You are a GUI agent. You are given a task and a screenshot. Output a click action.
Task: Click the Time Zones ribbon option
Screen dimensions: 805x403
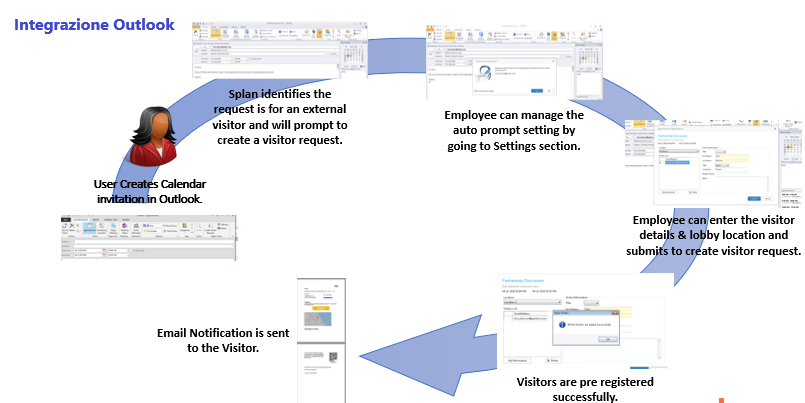170,231
